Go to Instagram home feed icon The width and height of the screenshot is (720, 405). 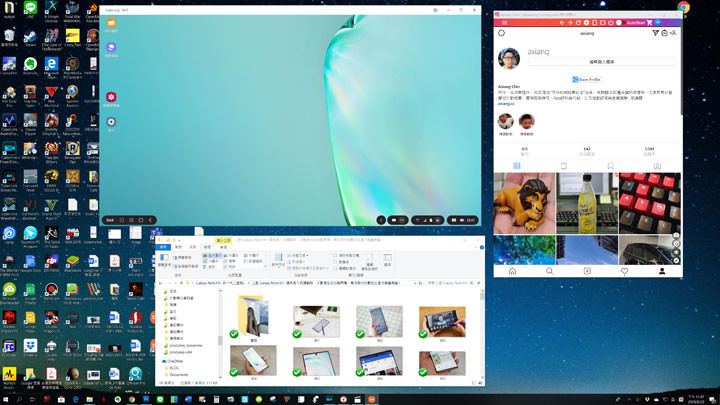click(x=512, y=271)
